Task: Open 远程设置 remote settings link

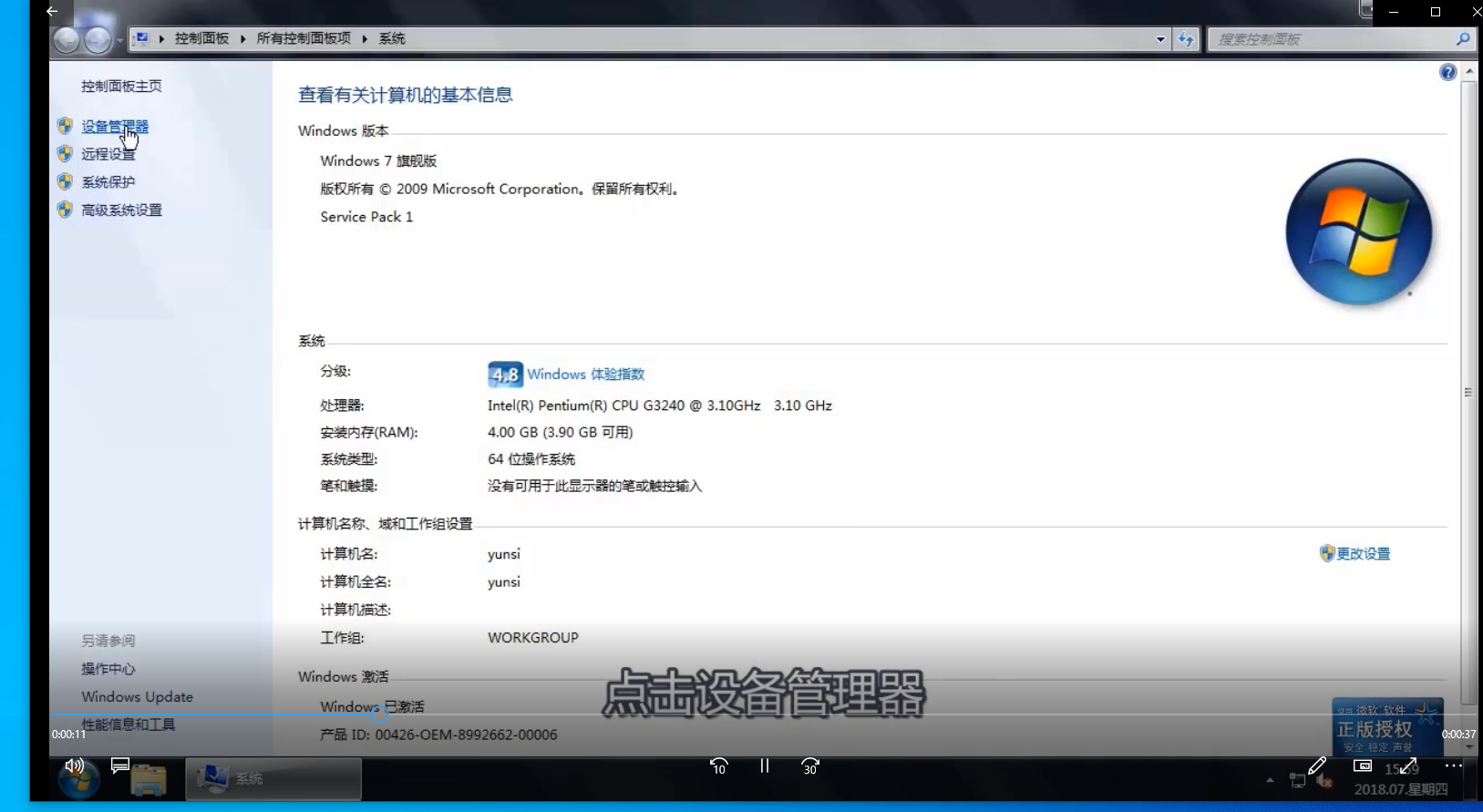Action: (108, 154)
